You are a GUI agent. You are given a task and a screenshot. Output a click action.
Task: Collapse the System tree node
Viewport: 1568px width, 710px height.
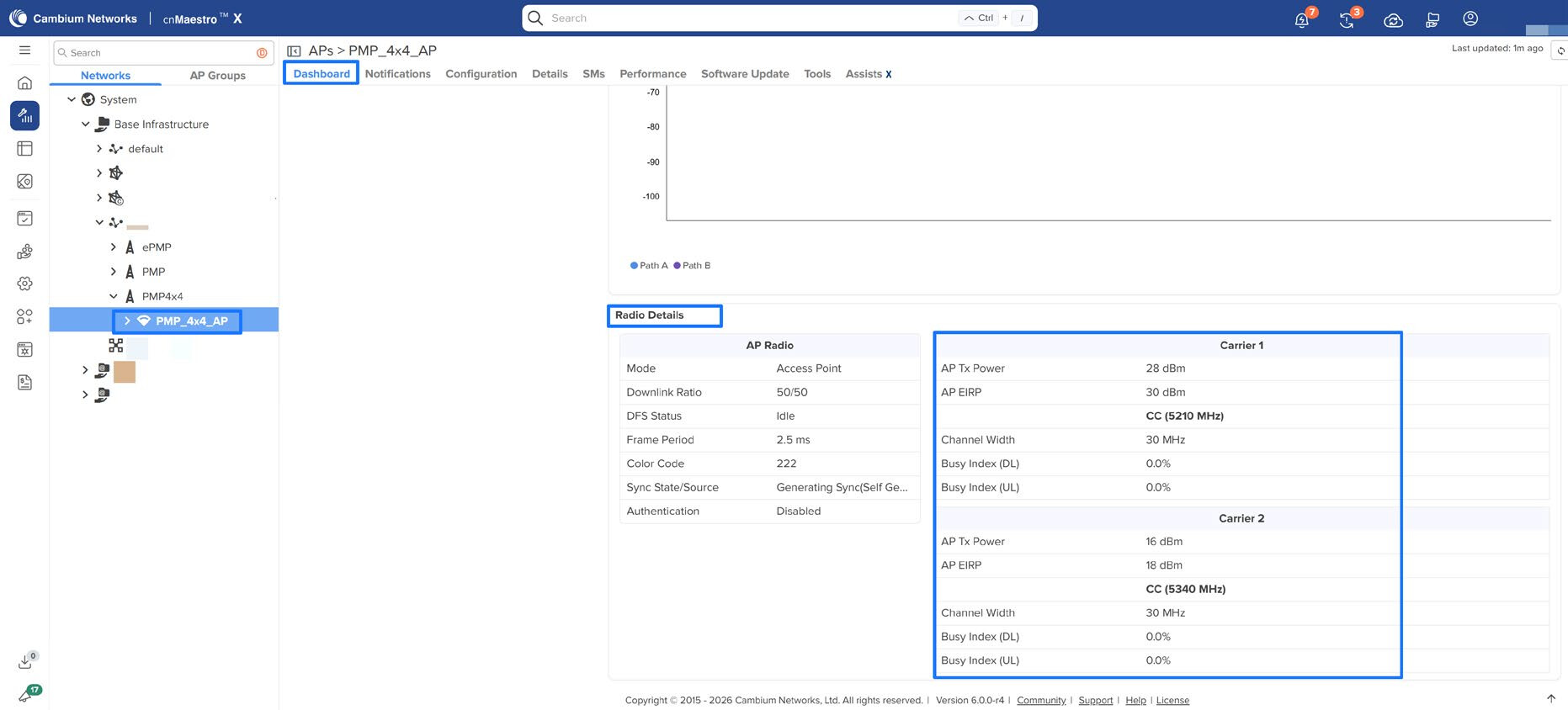tap(72, 99)
